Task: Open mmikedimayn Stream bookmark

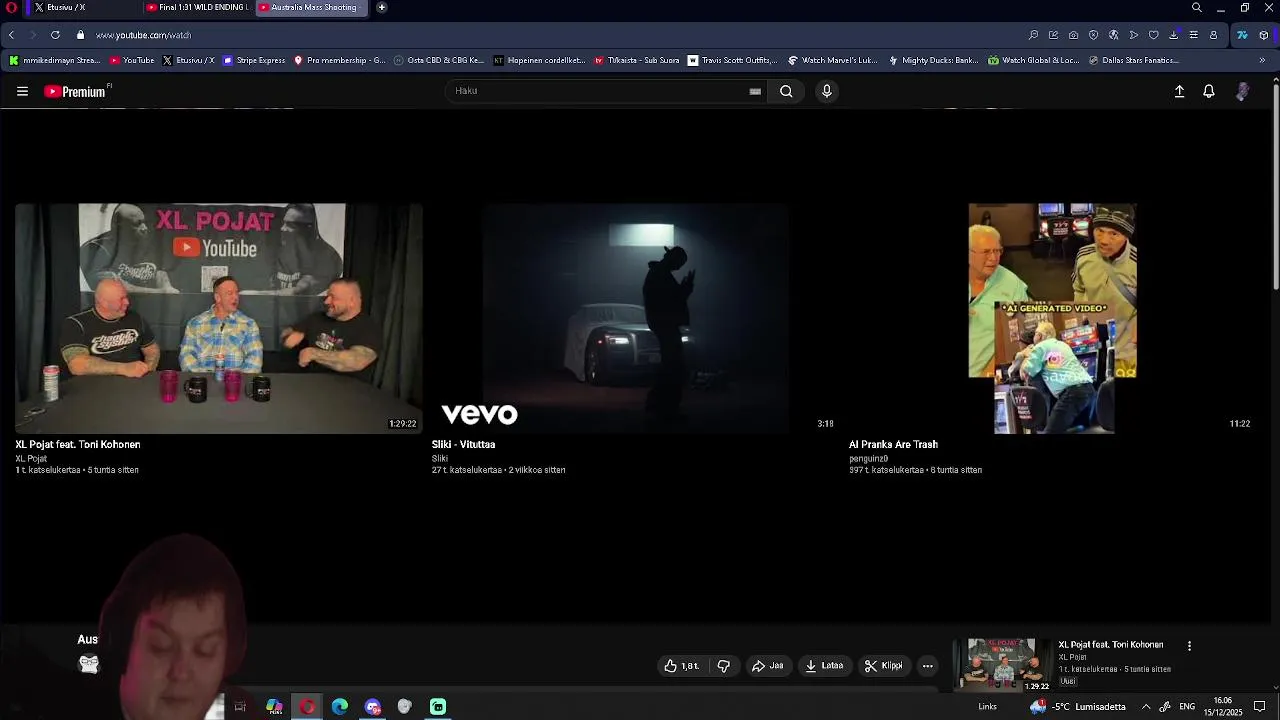Action: pos(55,60)
